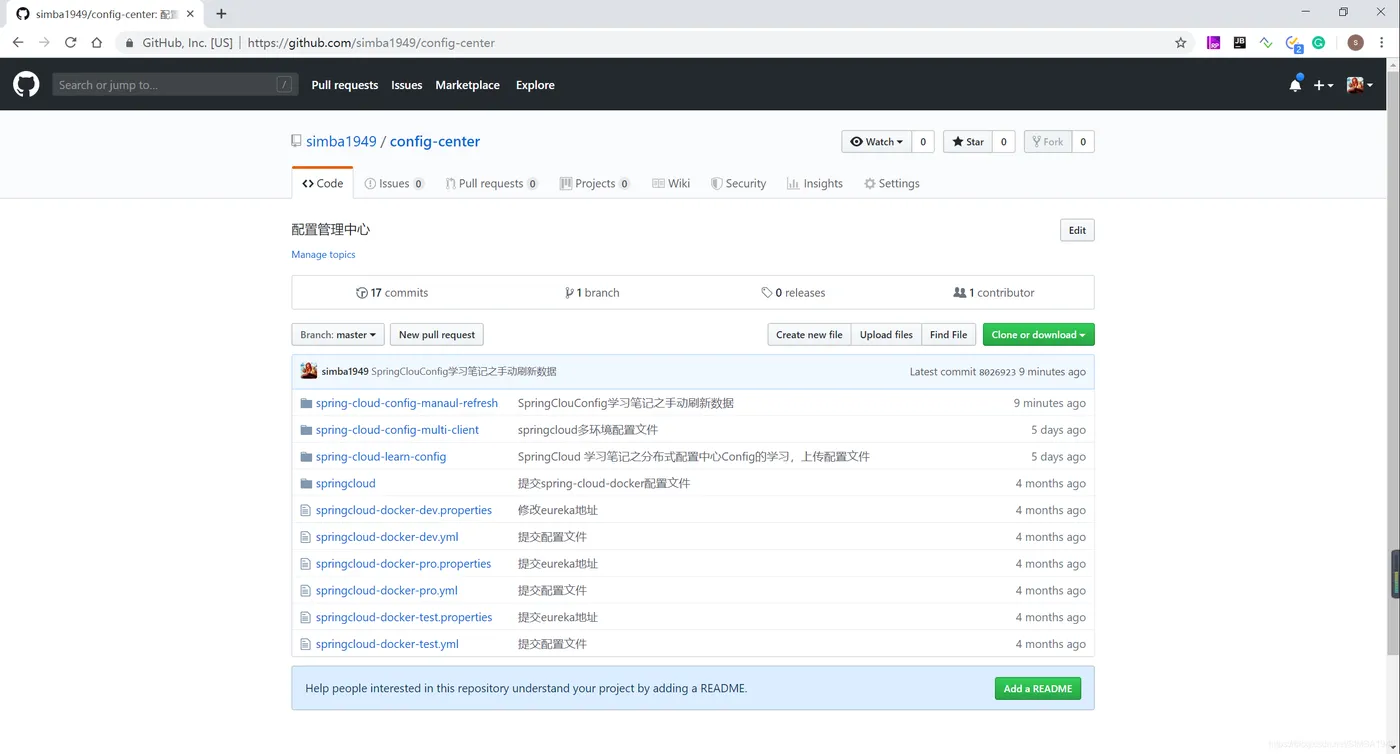
Task: Open Branch: master dropdown
Action: click(338, 335)
